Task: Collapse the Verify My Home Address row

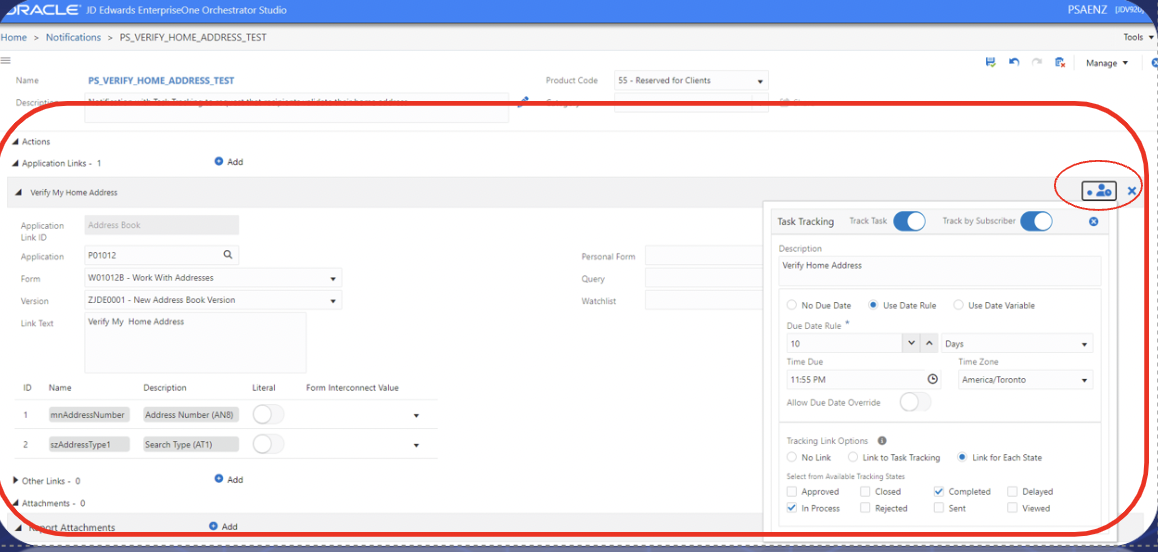Action: 18,192
